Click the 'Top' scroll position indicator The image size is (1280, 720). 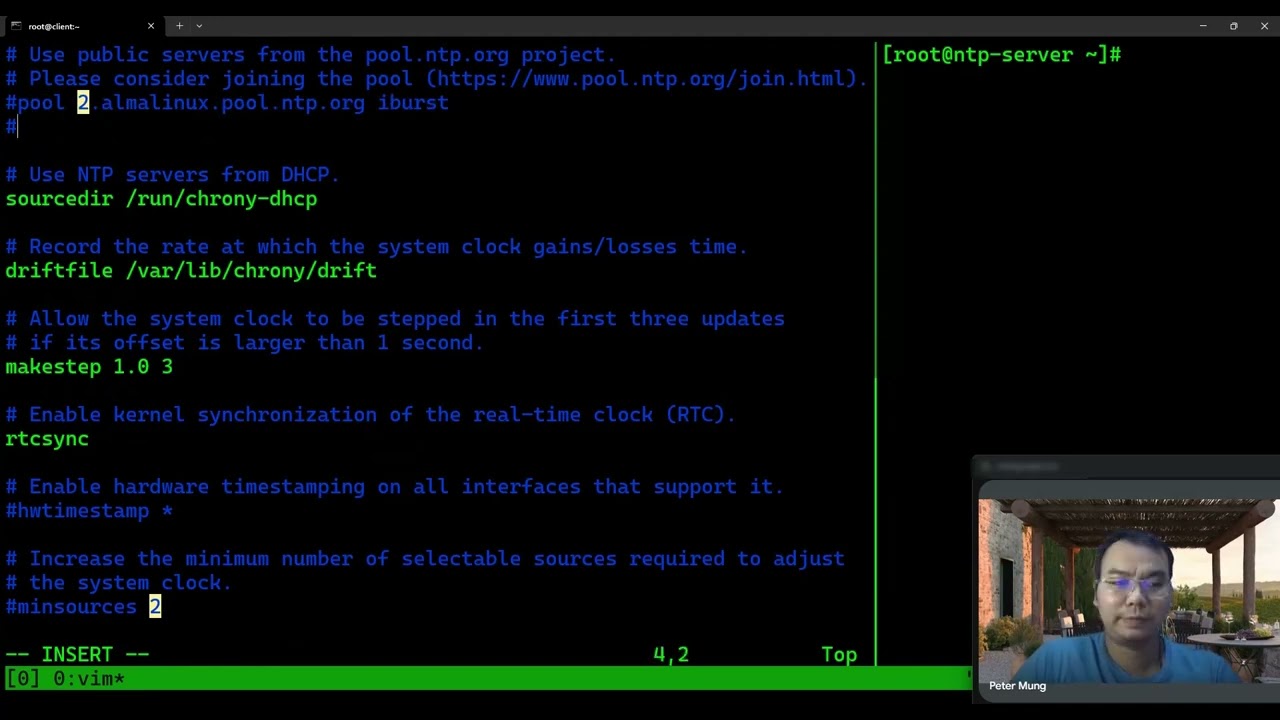839,655
